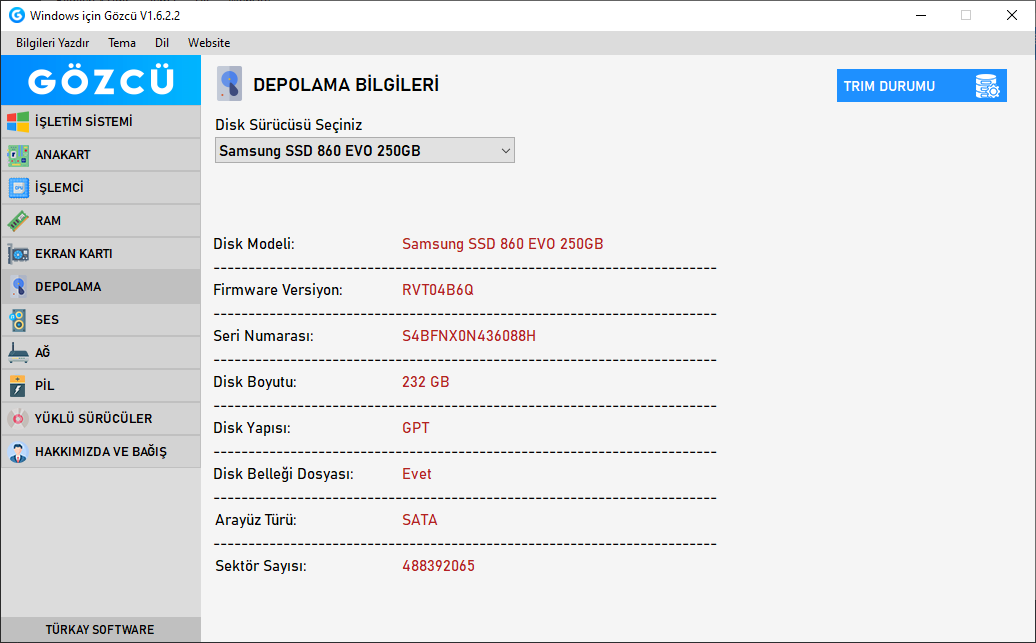Click the motherboard icon beside Anakart
This screenshot has width=1036, height=643.
(x=18, y=155)
